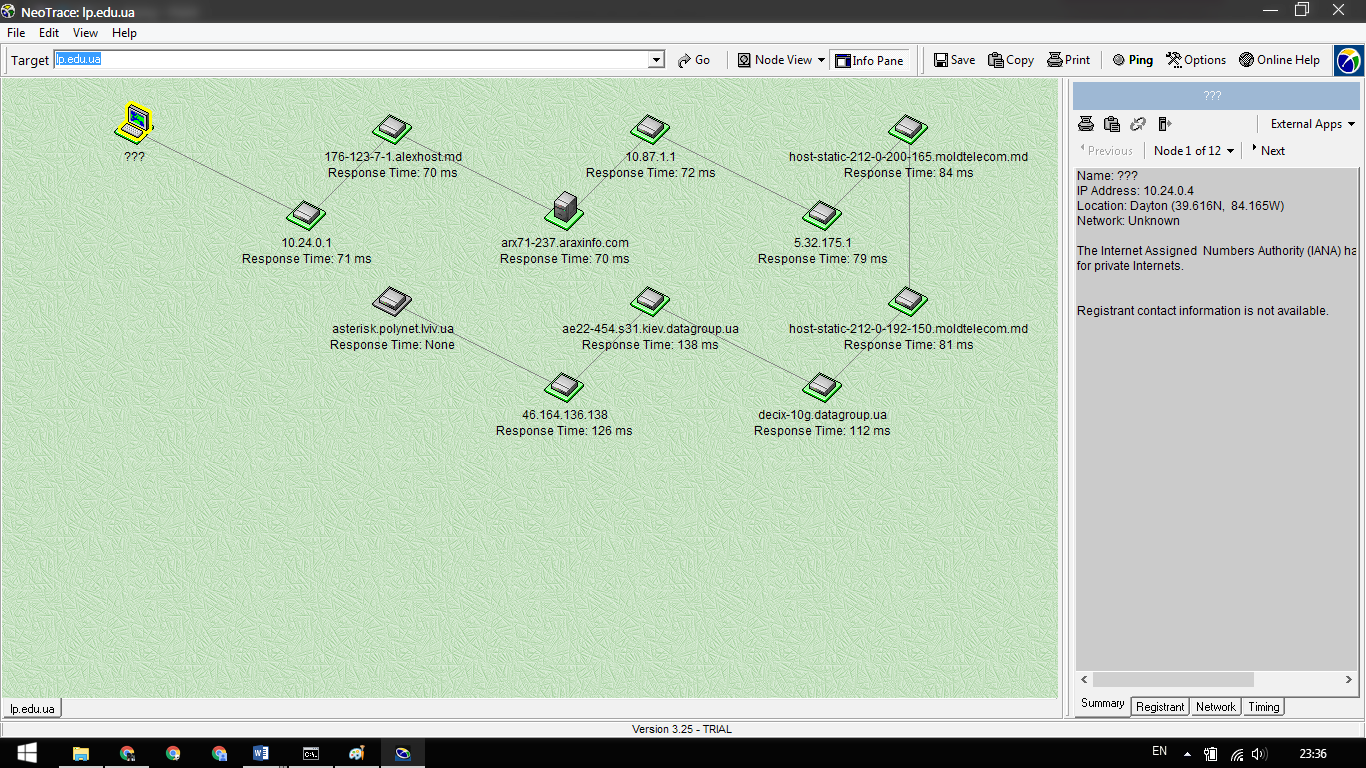Click the 23:36 taskbar clock

point(1313,754)
